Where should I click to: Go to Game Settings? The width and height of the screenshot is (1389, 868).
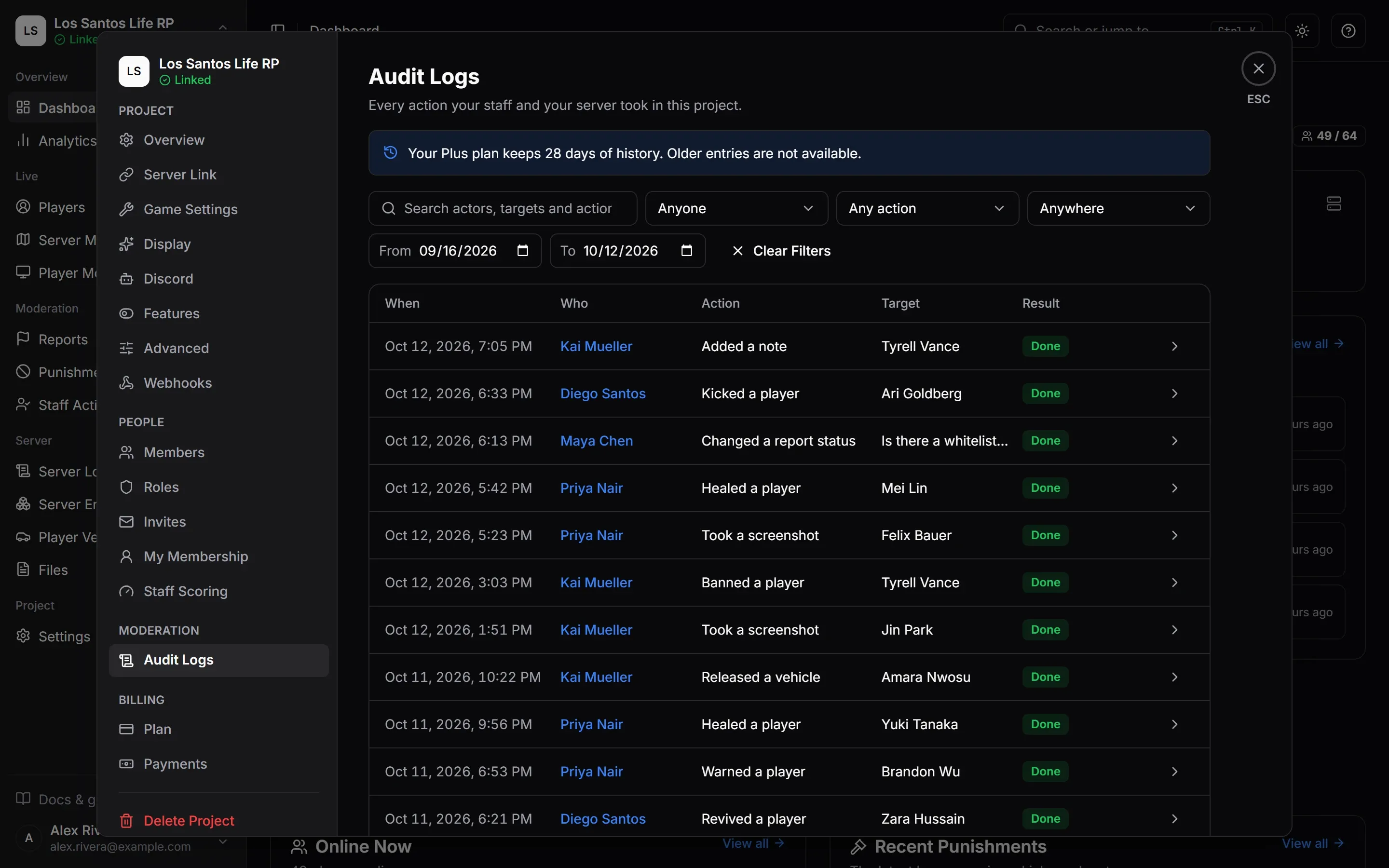click(x=218, y=209)
